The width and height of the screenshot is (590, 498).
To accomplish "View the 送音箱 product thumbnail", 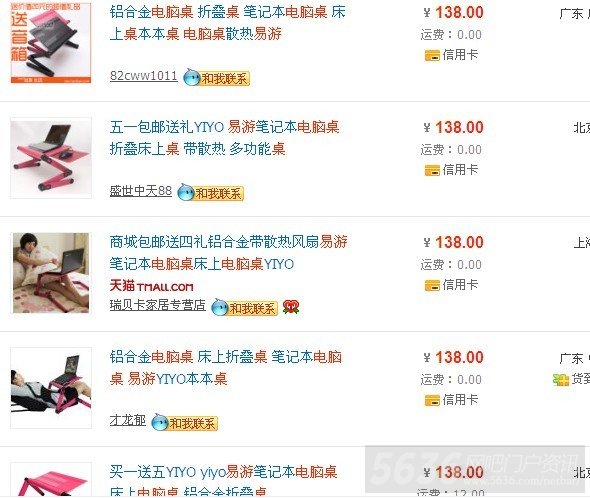I will point(51,43).
